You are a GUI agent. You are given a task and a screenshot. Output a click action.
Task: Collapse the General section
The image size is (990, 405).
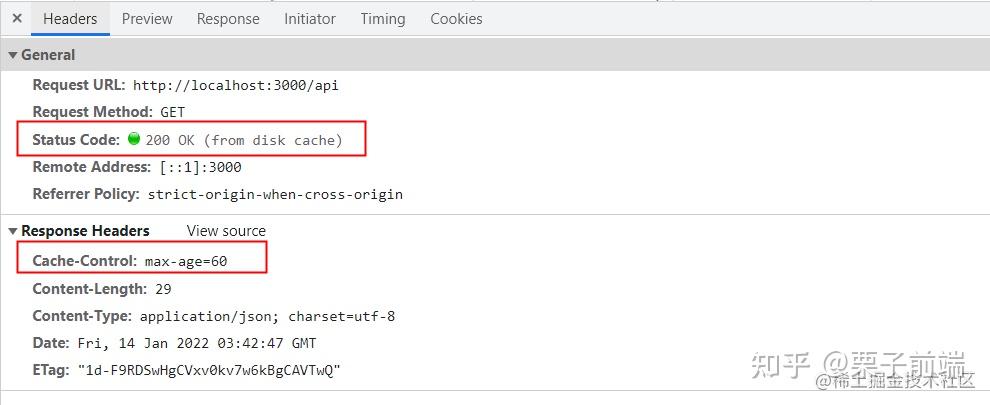(13, 55)
